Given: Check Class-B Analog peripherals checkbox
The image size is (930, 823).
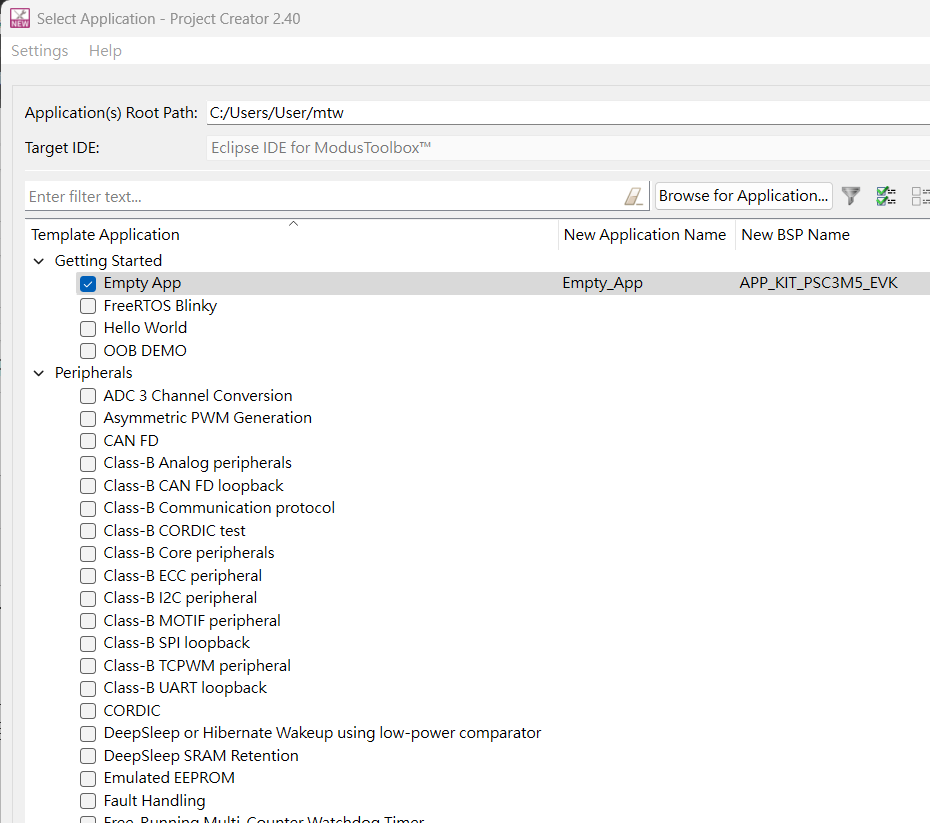Looking at the screenshot, I should click(88, 464).
